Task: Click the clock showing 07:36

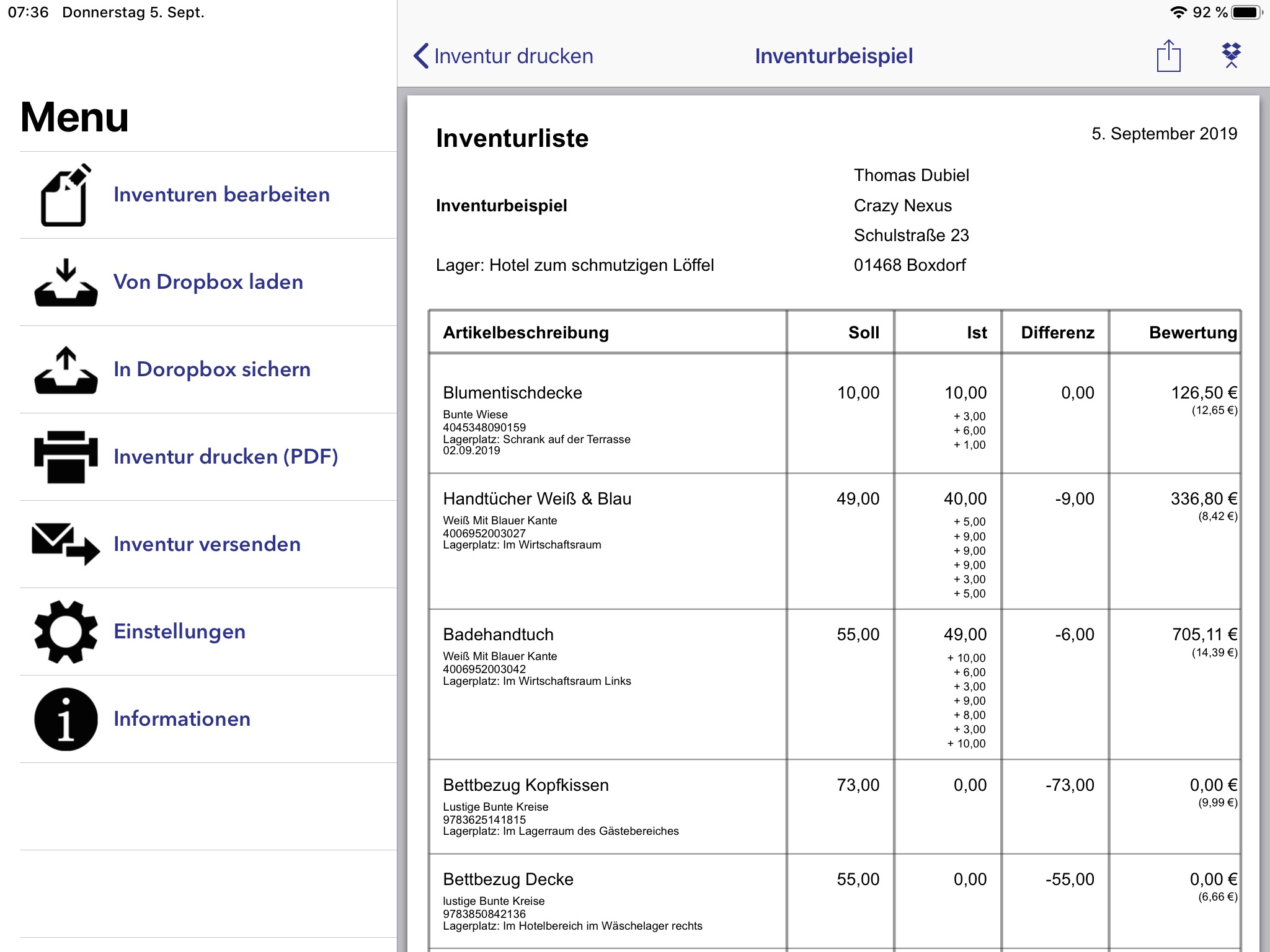Action: [x=28, y=12]
